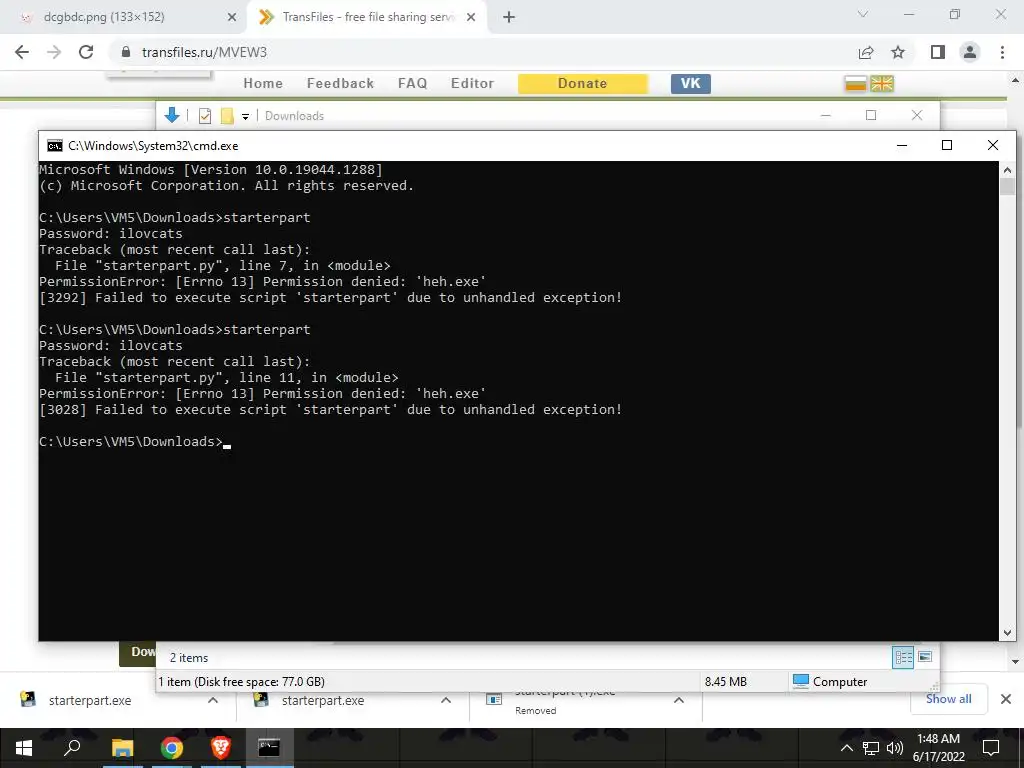Screen dimensions: 1024x768
Task: Click the 2 items status text
Action: point(189,658)
